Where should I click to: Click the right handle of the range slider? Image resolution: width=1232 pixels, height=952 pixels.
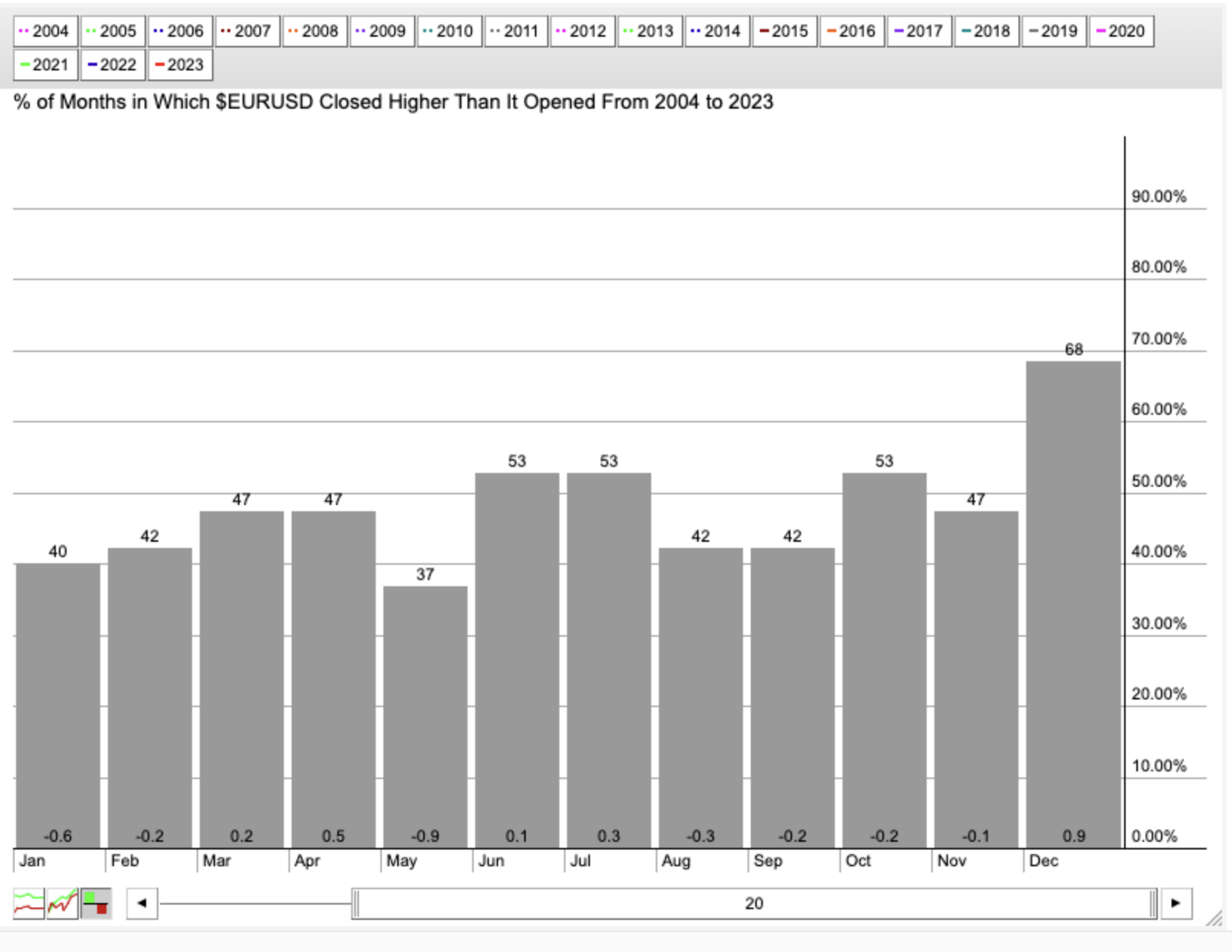[1153, 904]
